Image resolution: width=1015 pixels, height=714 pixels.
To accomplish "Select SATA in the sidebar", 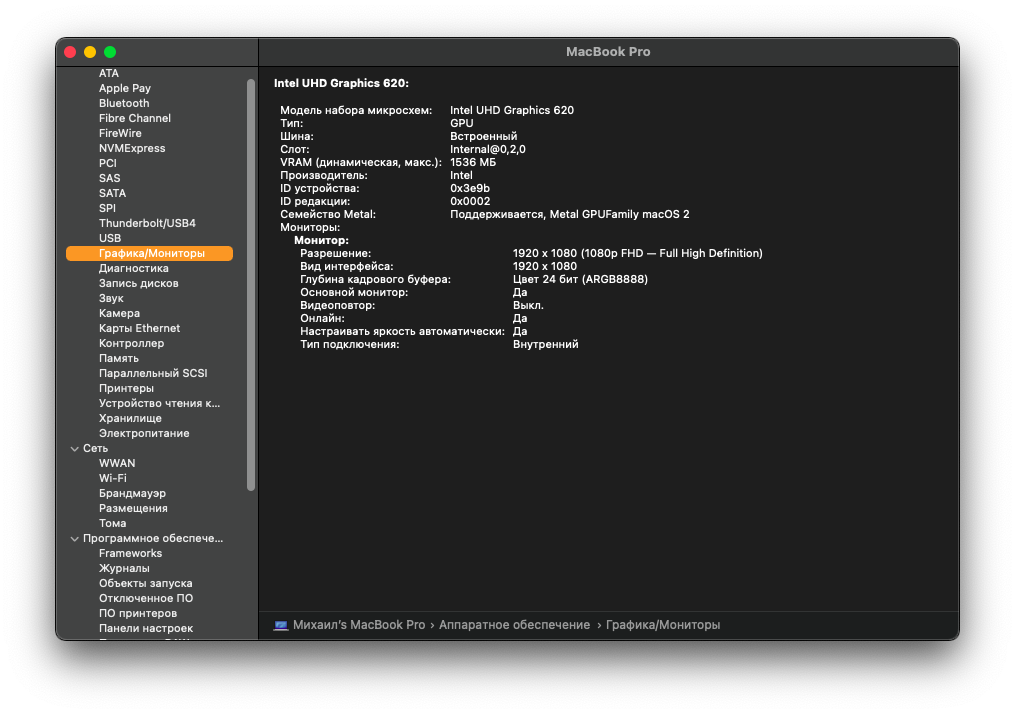I will pyautogui.click(x=113, y=193).
